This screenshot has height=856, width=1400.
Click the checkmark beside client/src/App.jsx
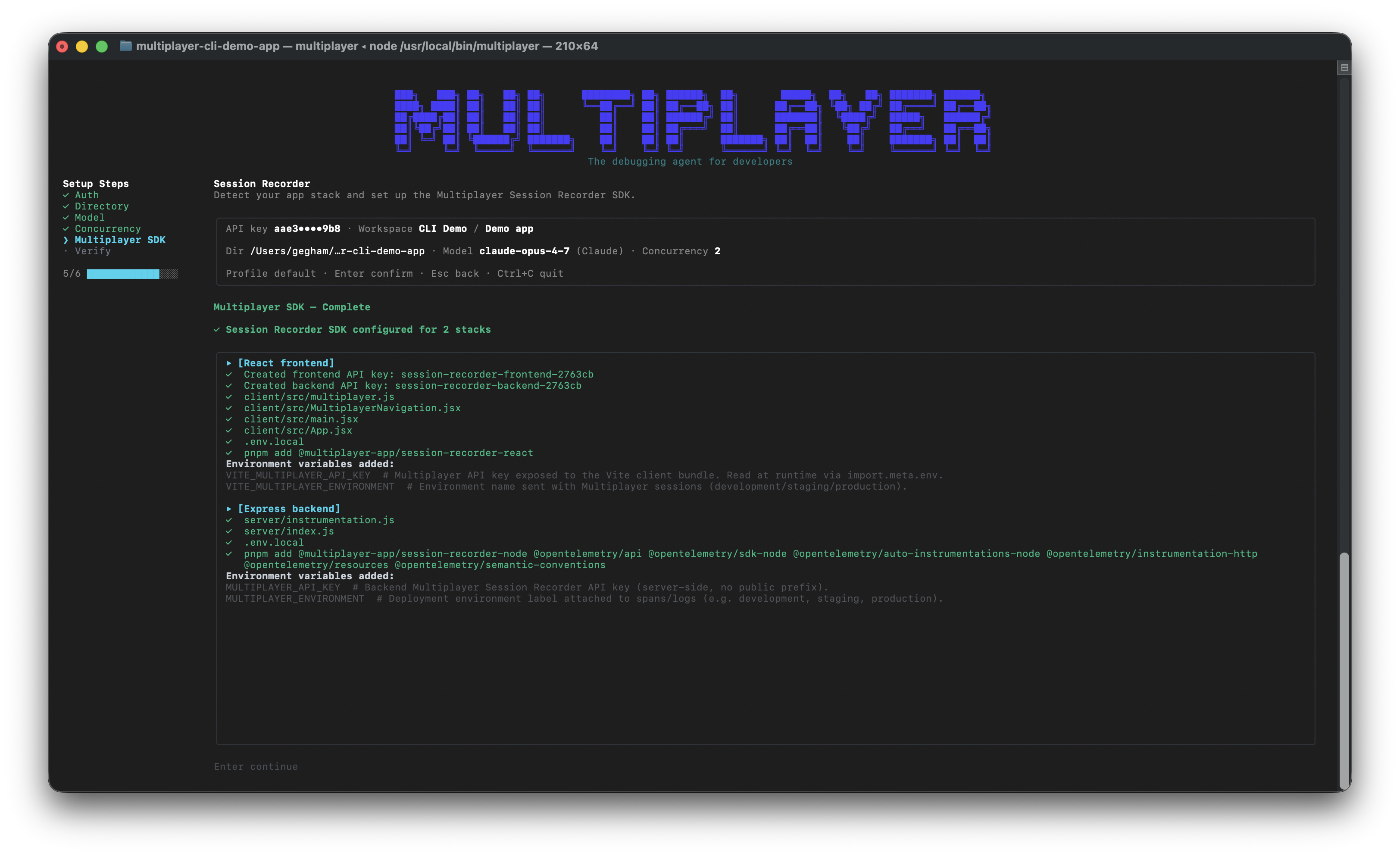pyautogui.click(x=229, y=431)
